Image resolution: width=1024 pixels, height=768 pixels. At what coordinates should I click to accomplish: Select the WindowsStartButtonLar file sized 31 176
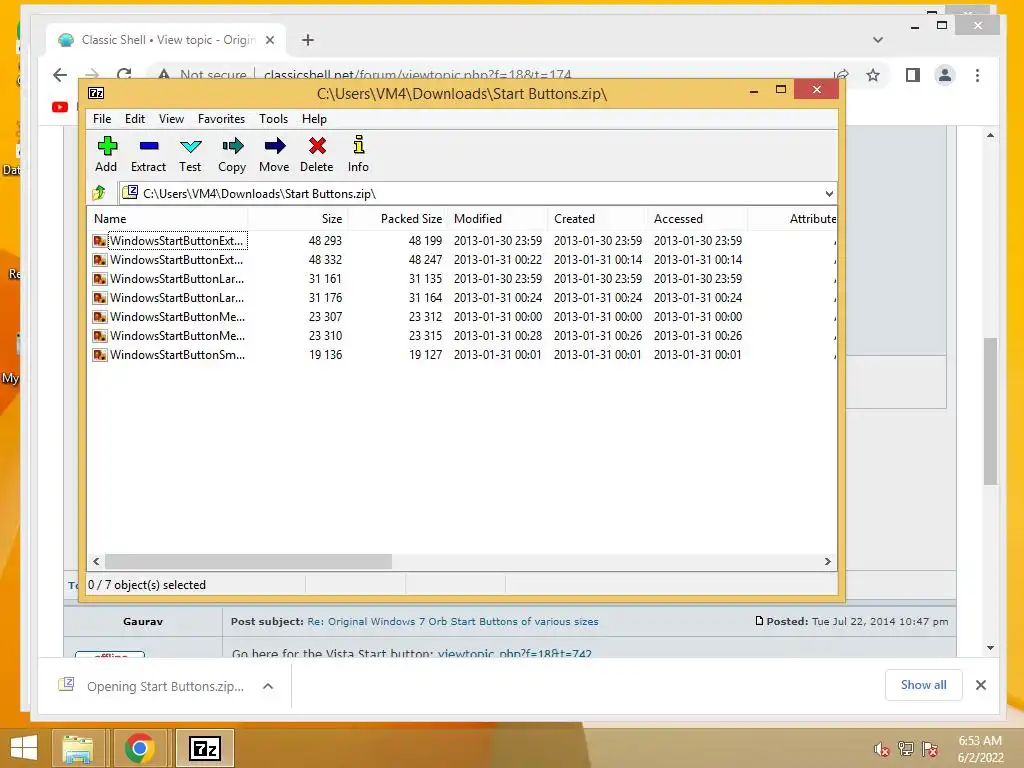pos(177,298)
